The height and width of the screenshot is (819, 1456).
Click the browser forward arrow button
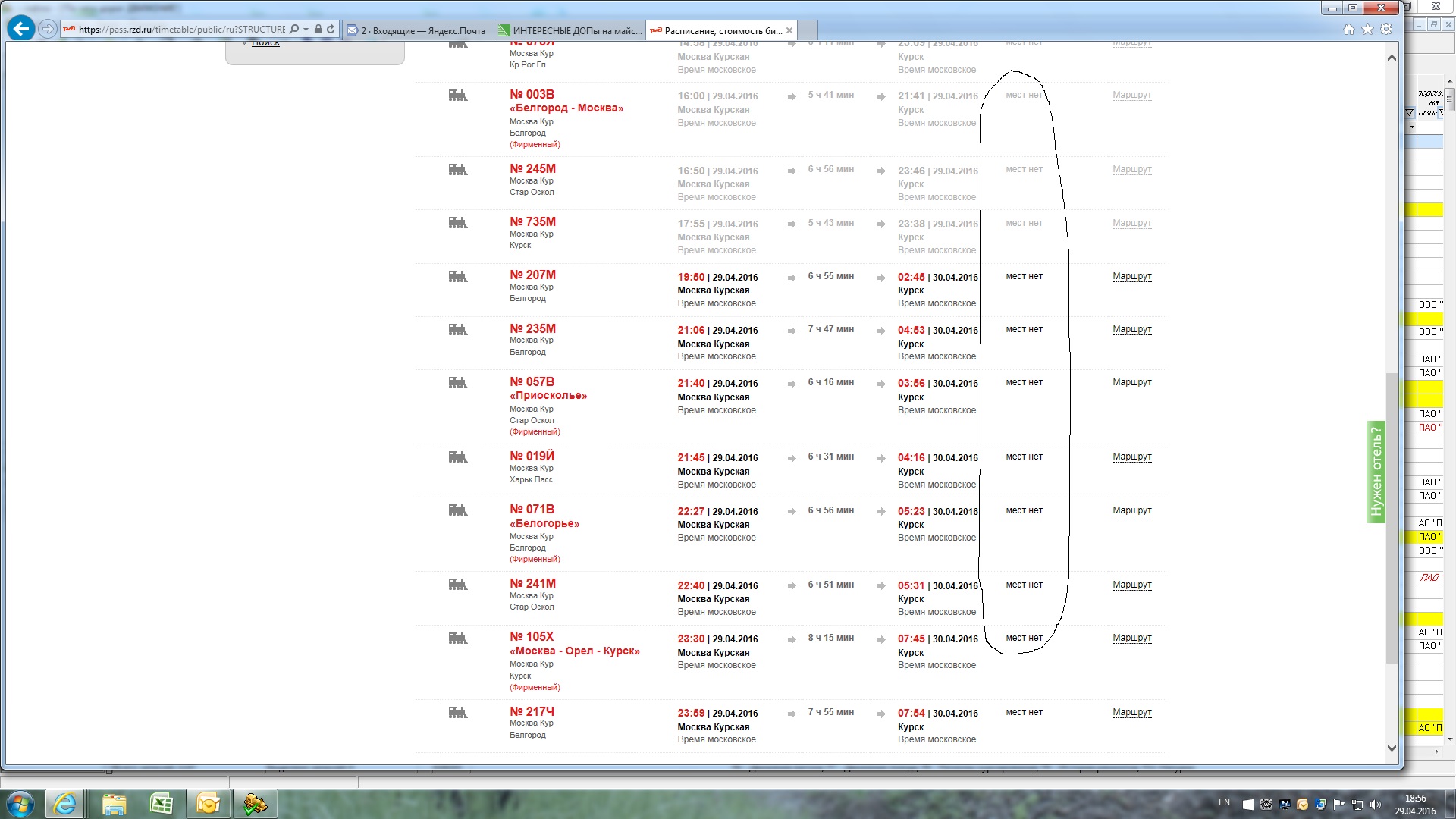coord(48,29)
